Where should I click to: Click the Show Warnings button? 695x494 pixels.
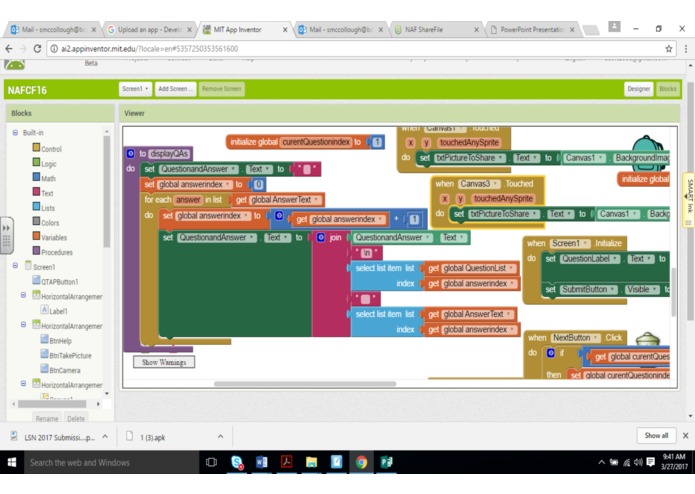(x=164, y=362)
